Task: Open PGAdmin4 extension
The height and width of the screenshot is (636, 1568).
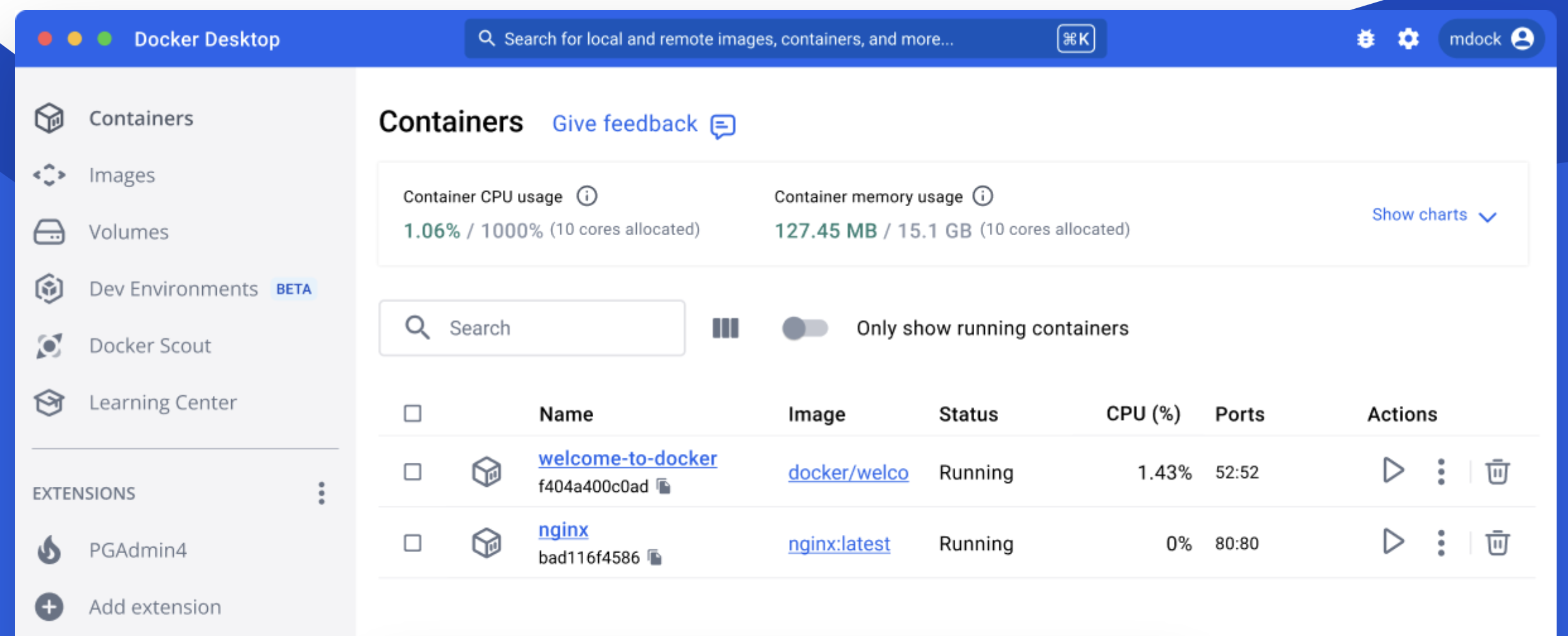Action: 138,550
